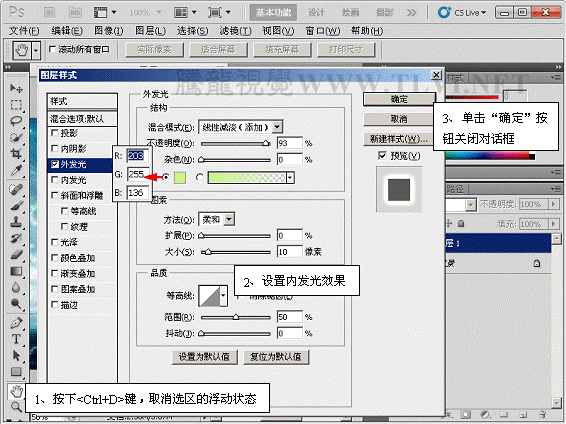The image size is (566, 424).
Task: Select the Hand tool in toolbox
Action: click(16, 391)
